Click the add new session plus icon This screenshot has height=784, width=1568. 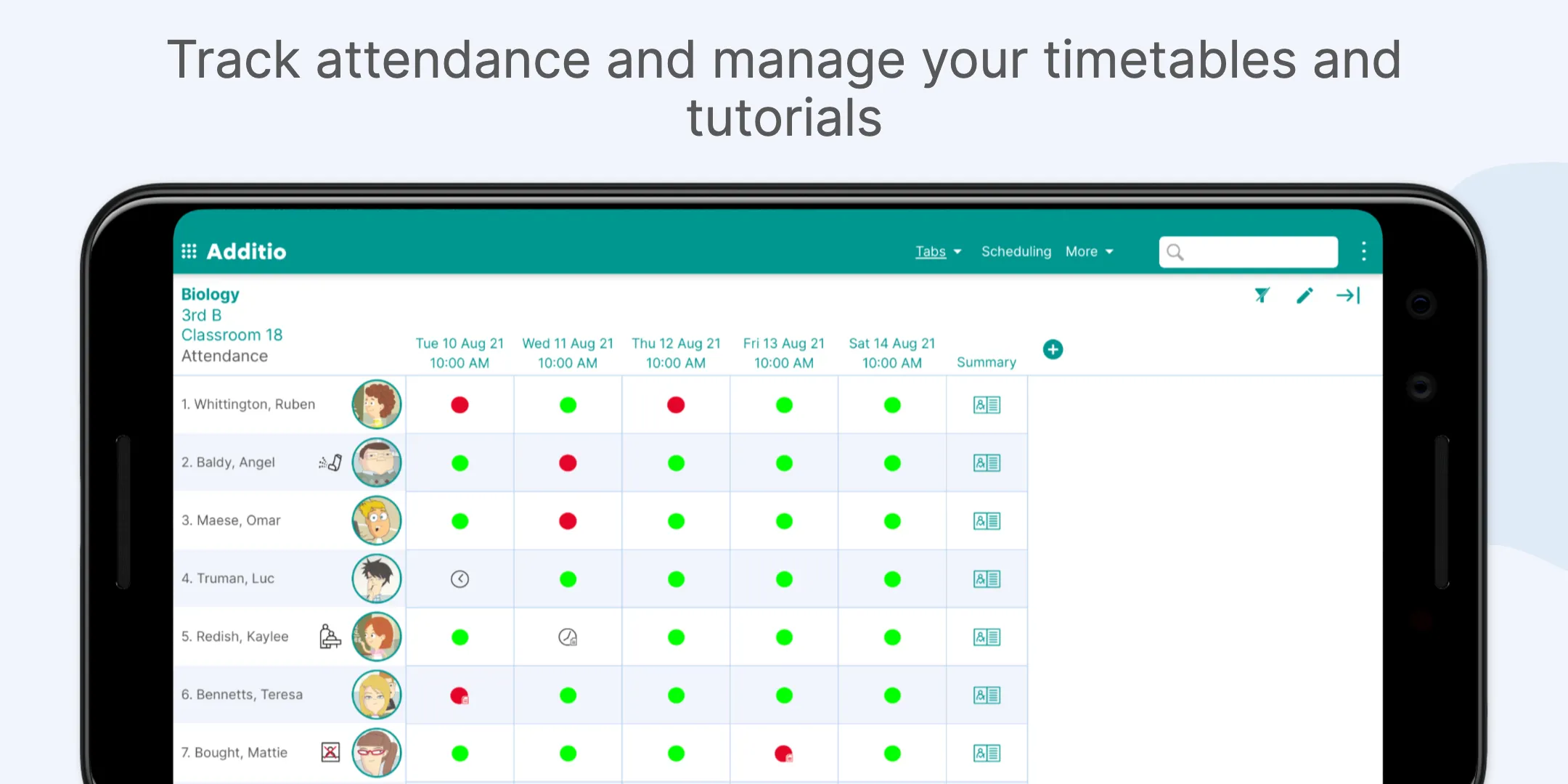point(1053,349)
